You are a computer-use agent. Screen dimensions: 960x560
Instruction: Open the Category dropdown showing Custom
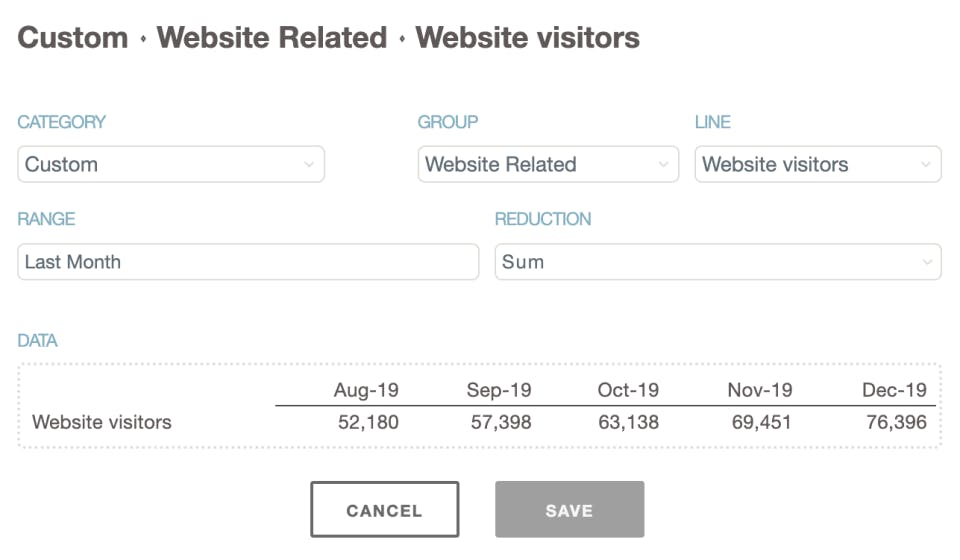(x=170, y=165)
